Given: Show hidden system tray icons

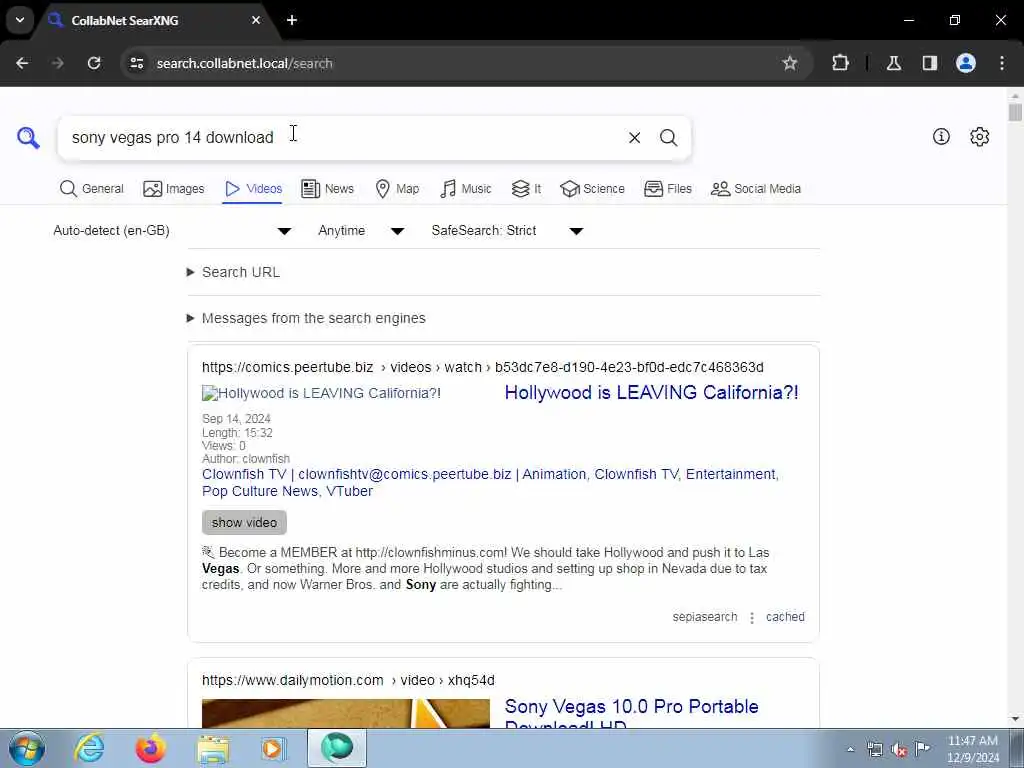Looking at the screenshot, I should 850,749.
